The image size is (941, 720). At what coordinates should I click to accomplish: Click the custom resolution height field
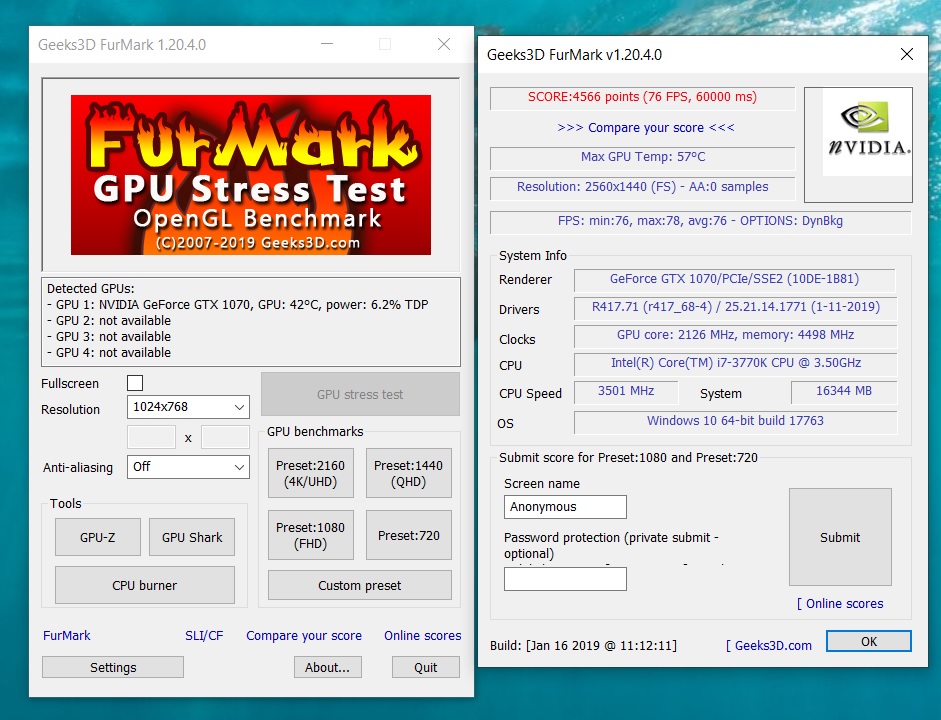pos(225,437)
